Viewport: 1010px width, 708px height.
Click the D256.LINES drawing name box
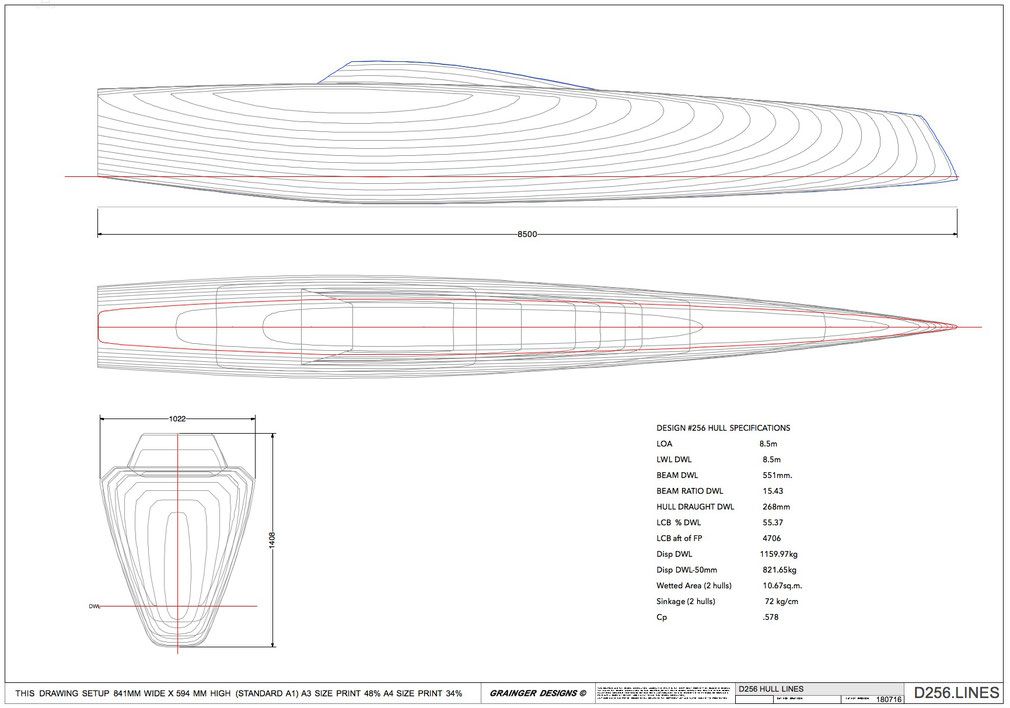click(x=952, y=692)
